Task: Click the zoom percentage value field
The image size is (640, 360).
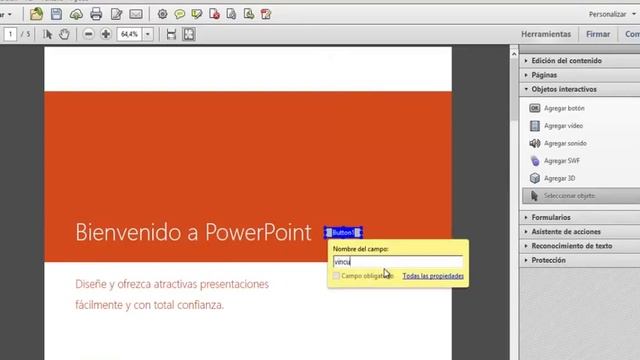Action: [130, 34]
